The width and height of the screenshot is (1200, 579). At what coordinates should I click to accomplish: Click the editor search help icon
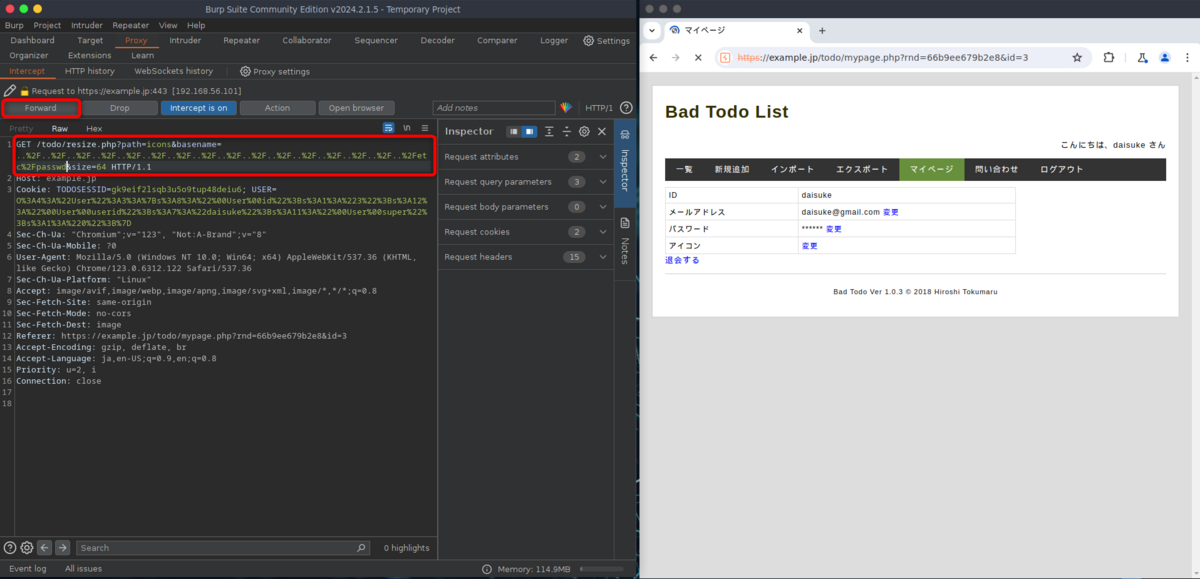10,547
